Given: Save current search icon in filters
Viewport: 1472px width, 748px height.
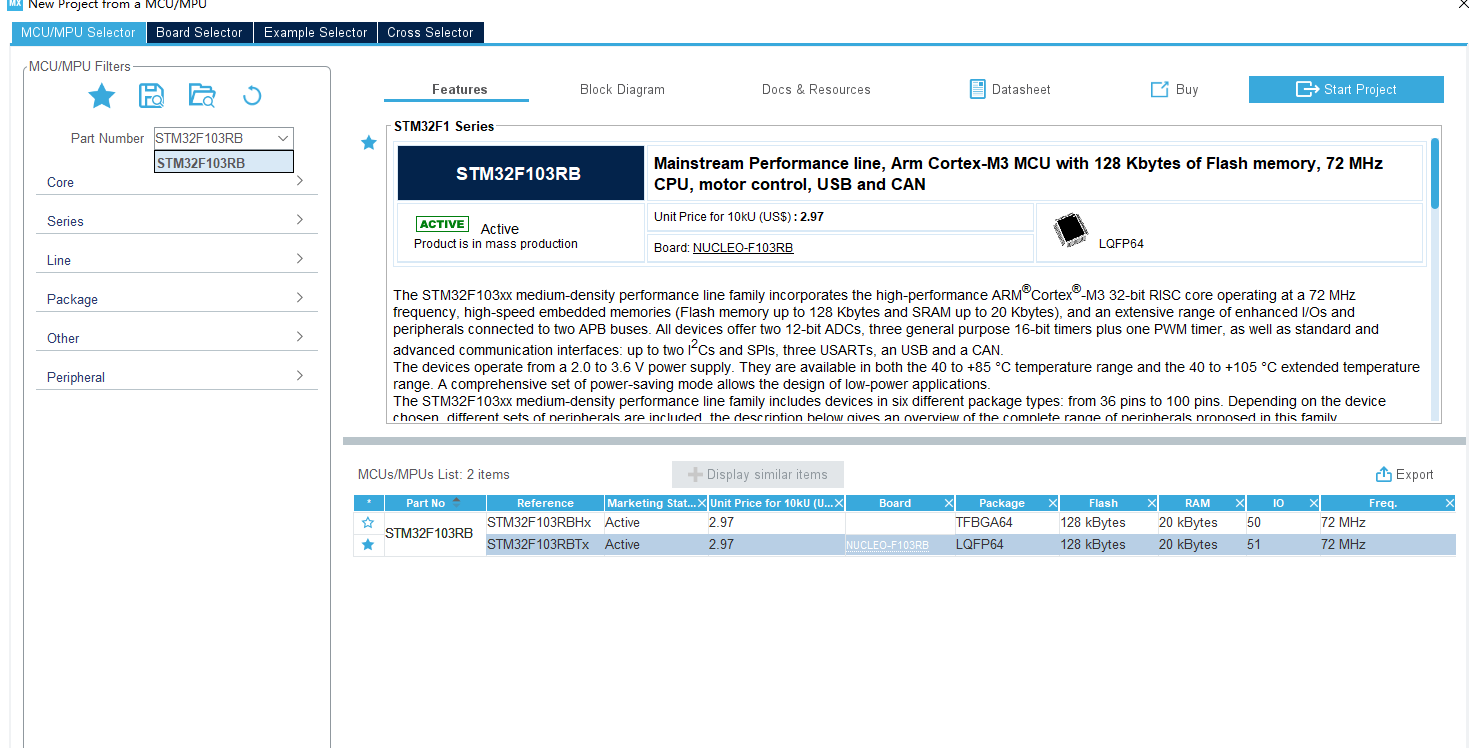Looking at the screenshot, I should pos(152,96).
